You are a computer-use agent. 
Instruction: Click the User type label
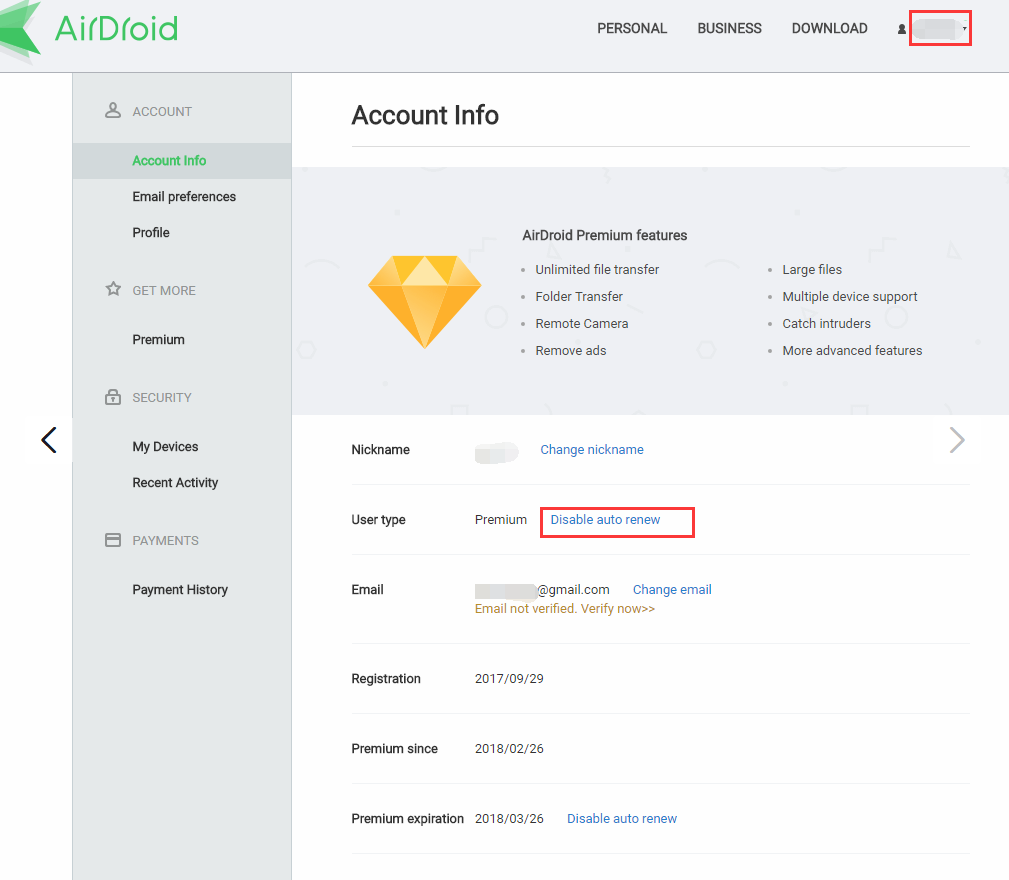click(x=378, y=519)
